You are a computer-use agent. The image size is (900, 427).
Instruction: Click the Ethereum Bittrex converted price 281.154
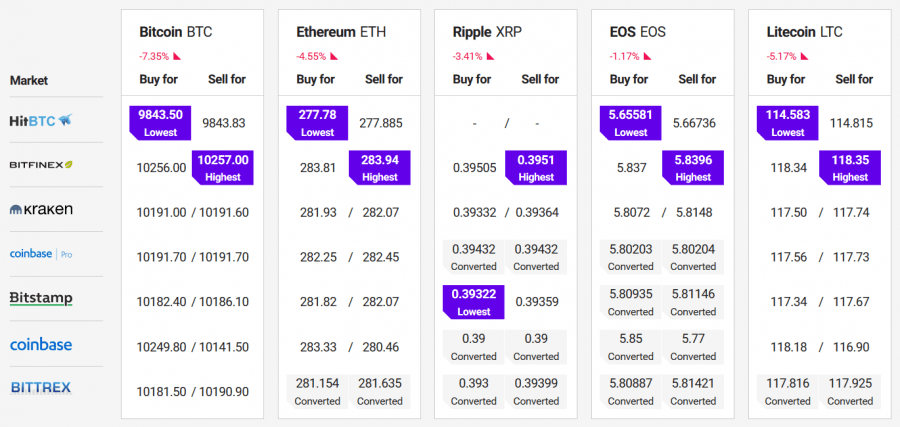click(317, 391)
